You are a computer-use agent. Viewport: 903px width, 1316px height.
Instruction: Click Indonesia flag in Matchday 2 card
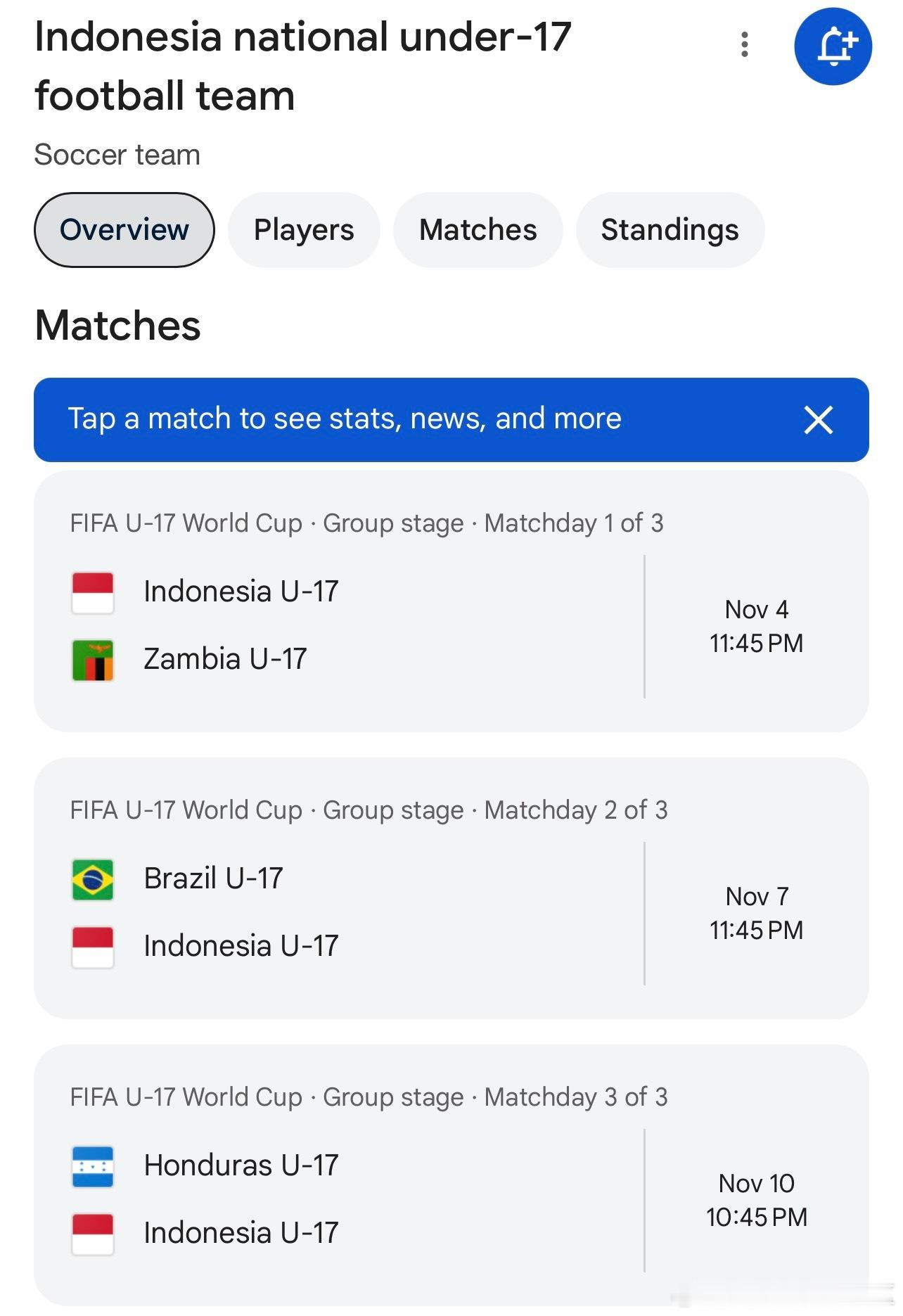(x=93, y=947)
